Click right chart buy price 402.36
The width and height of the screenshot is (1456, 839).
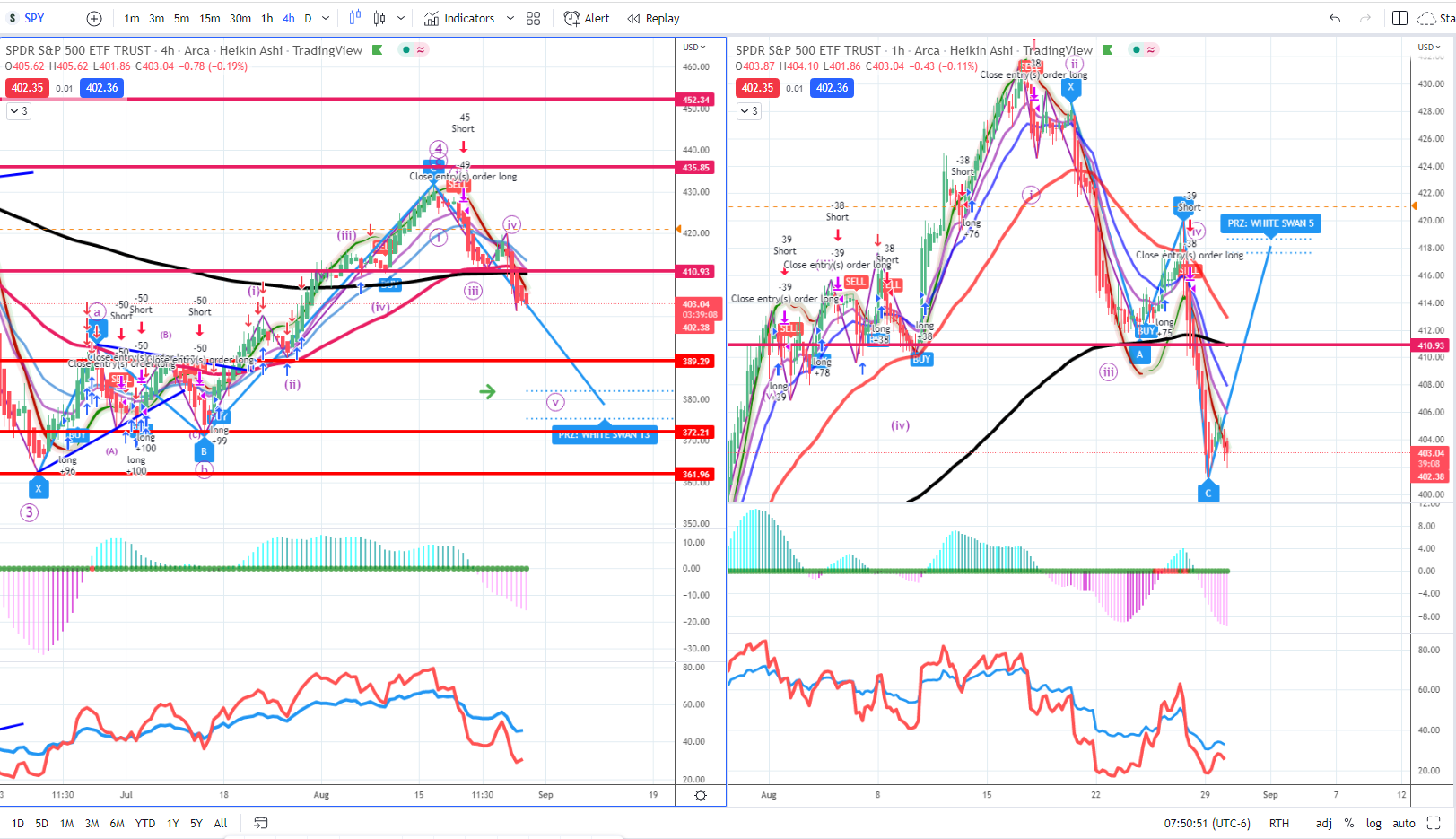click(x=832, y=88)
